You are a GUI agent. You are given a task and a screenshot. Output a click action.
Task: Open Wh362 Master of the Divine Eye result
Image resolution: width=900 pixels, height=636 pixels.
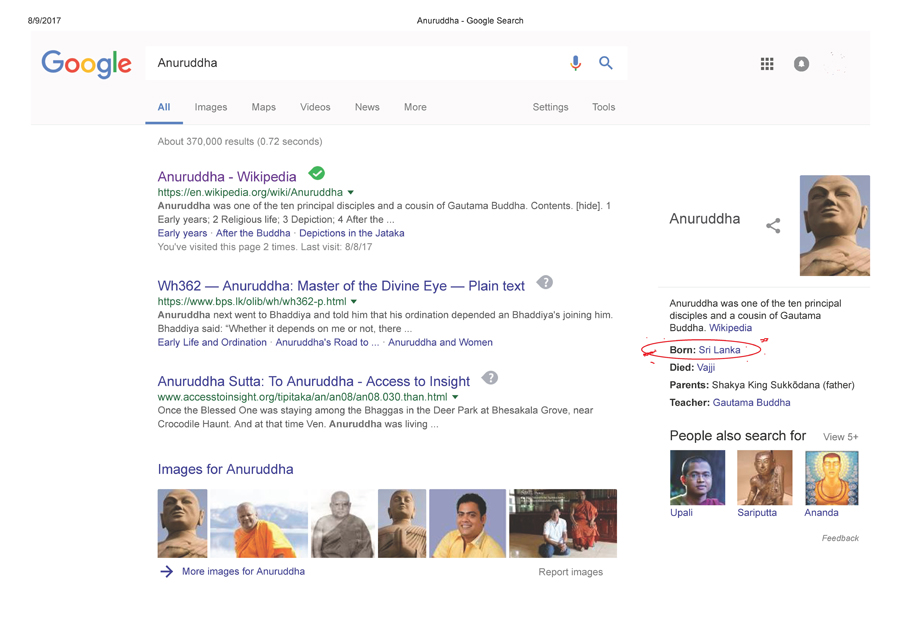(x=341, y=286)
